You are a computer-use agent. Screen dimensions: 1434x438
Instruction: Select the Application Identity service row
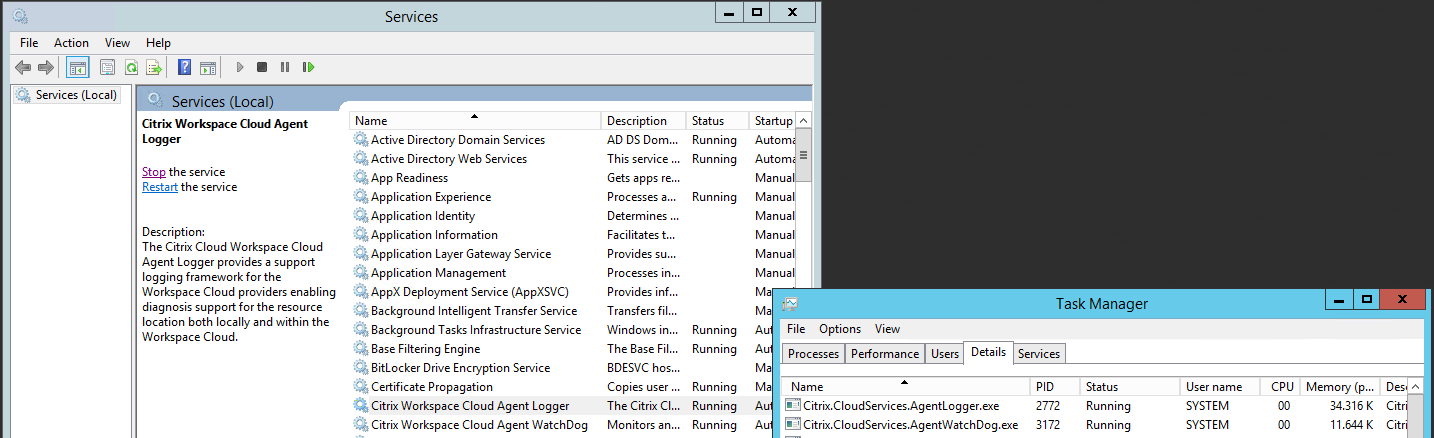click(x=573, y=216)
